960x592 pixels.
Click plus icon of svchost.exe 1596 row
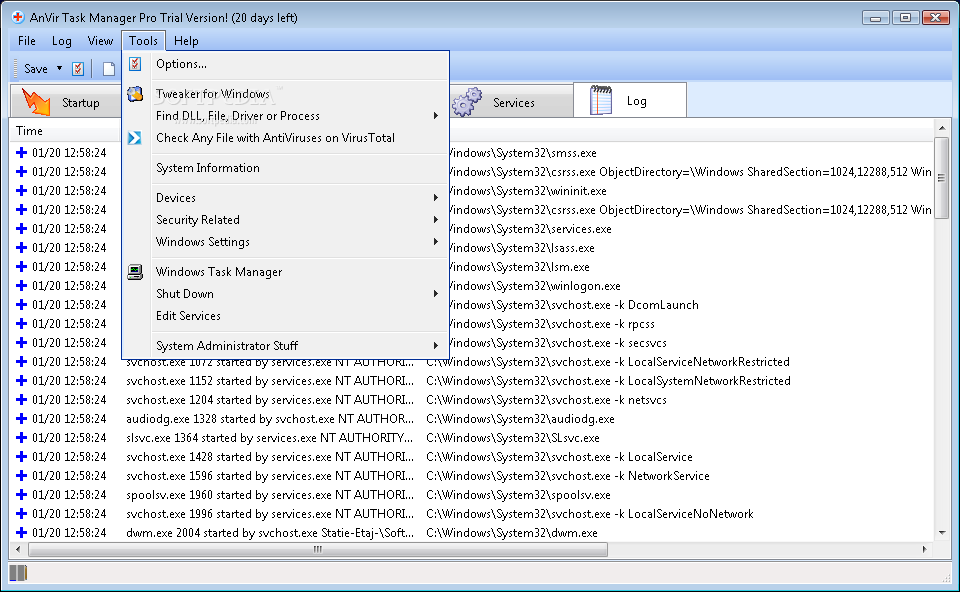pyautogui.click(x=21, y=476)
